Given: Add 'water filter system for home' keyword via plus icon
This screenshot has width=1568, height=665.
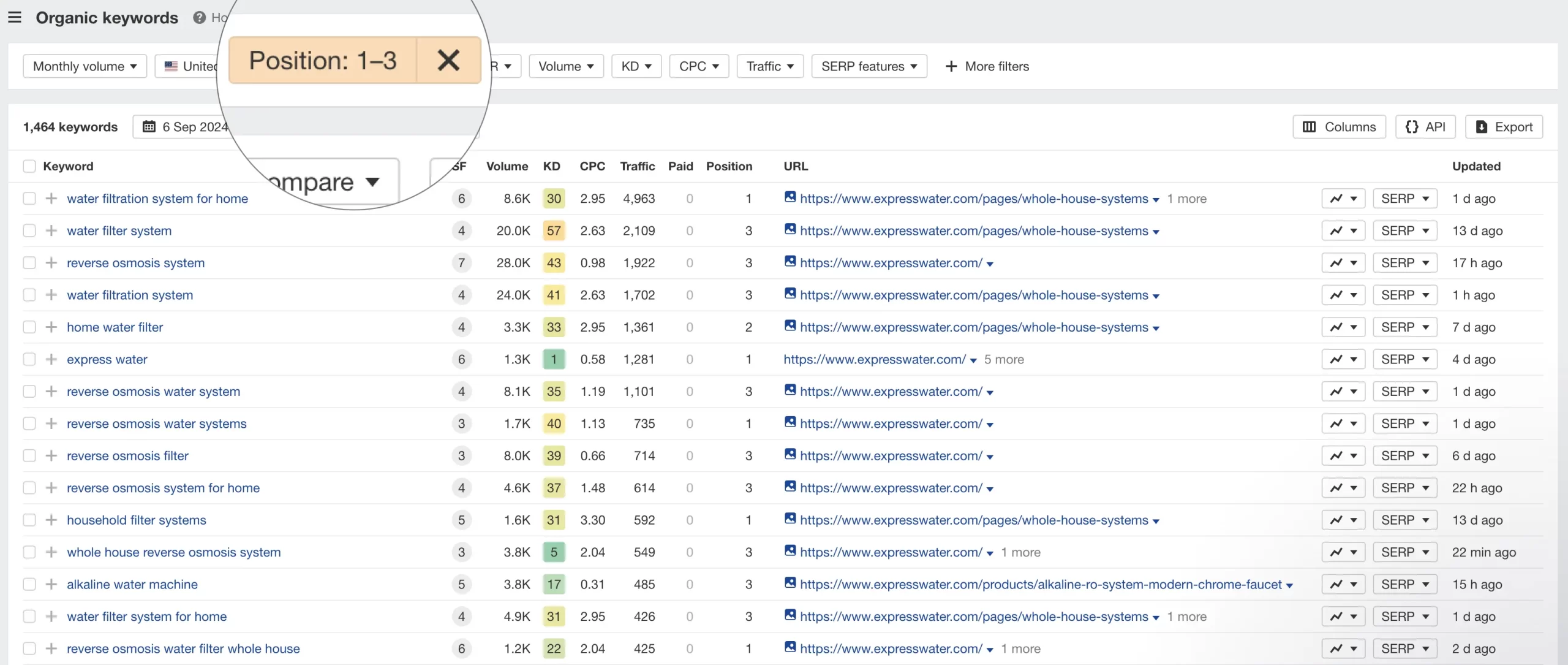Looking at the screenshot, I should pos(51,617).
